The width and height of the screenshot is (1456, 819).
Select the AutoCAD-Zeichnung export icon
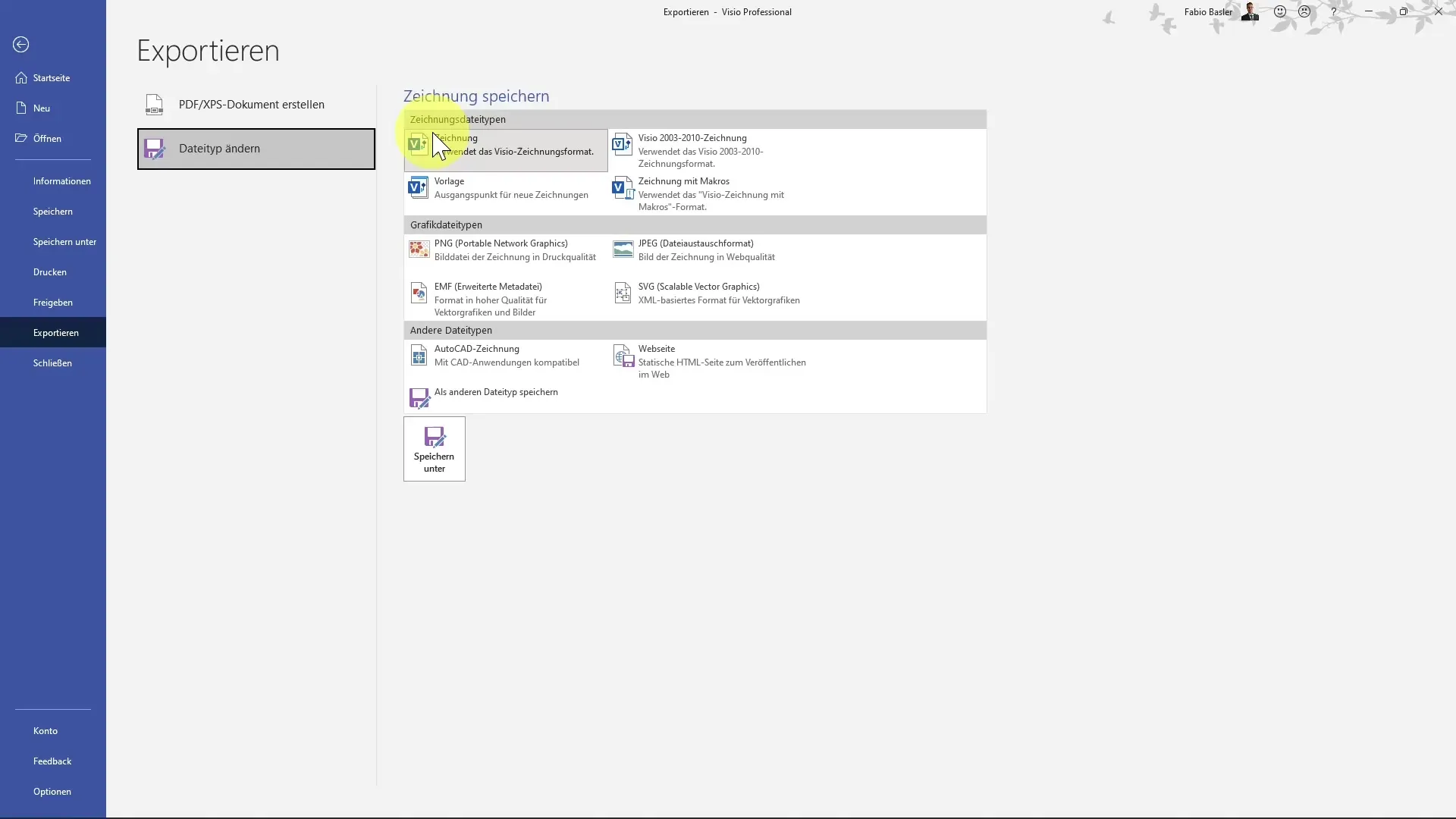point(419,354)
